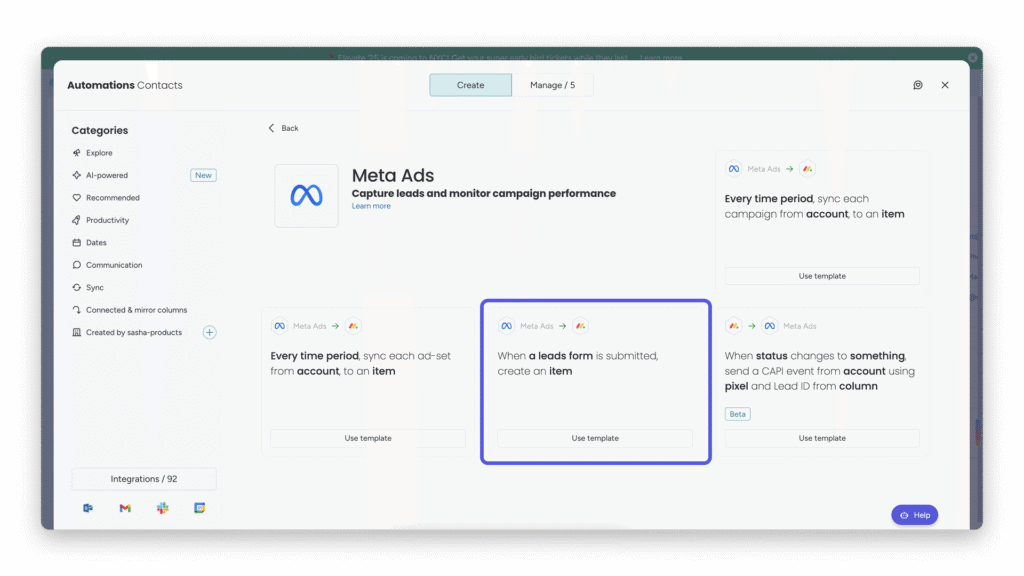Viewport: 1024px width, 576px height.
Task: Use template for ad-set sync recipe
Action: click(x=368, y=438)
